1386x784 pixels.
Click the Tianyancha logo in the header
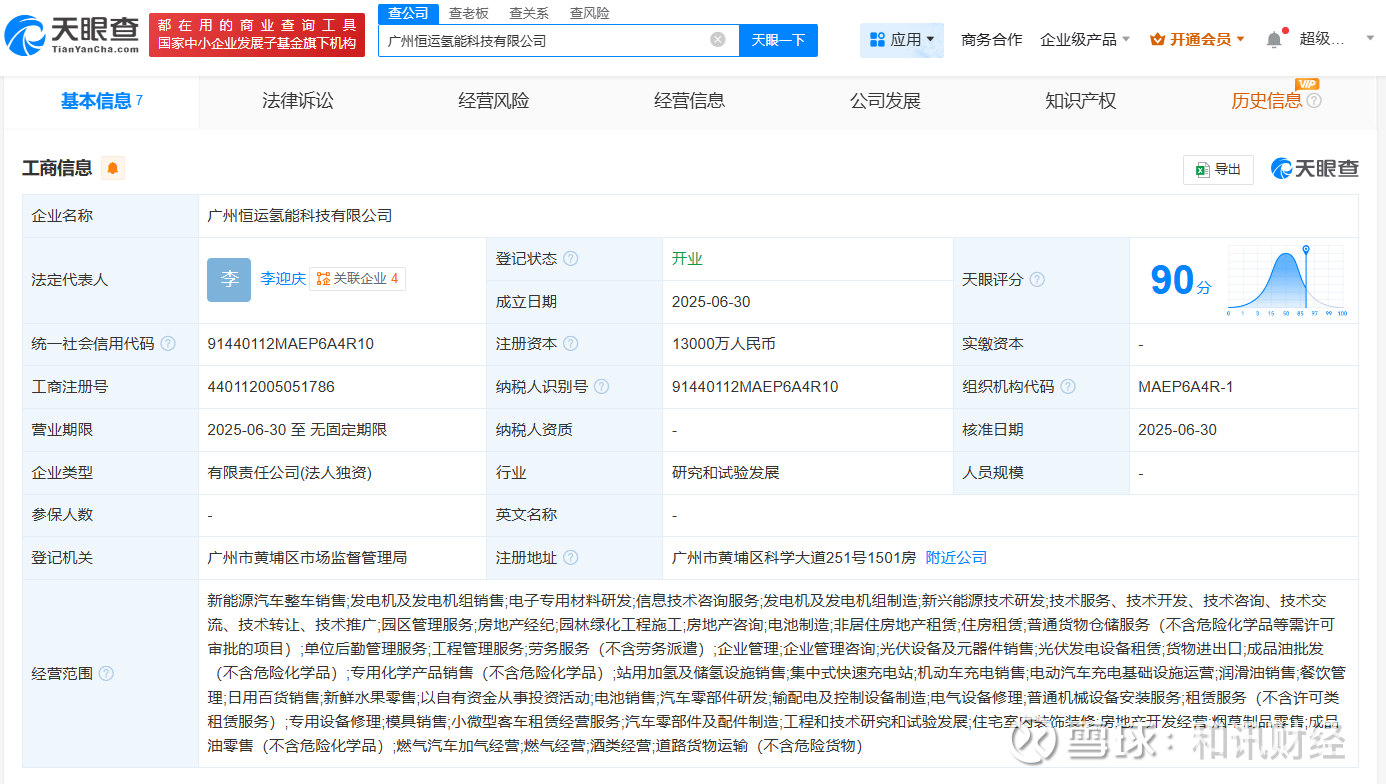tap(72, 35)
